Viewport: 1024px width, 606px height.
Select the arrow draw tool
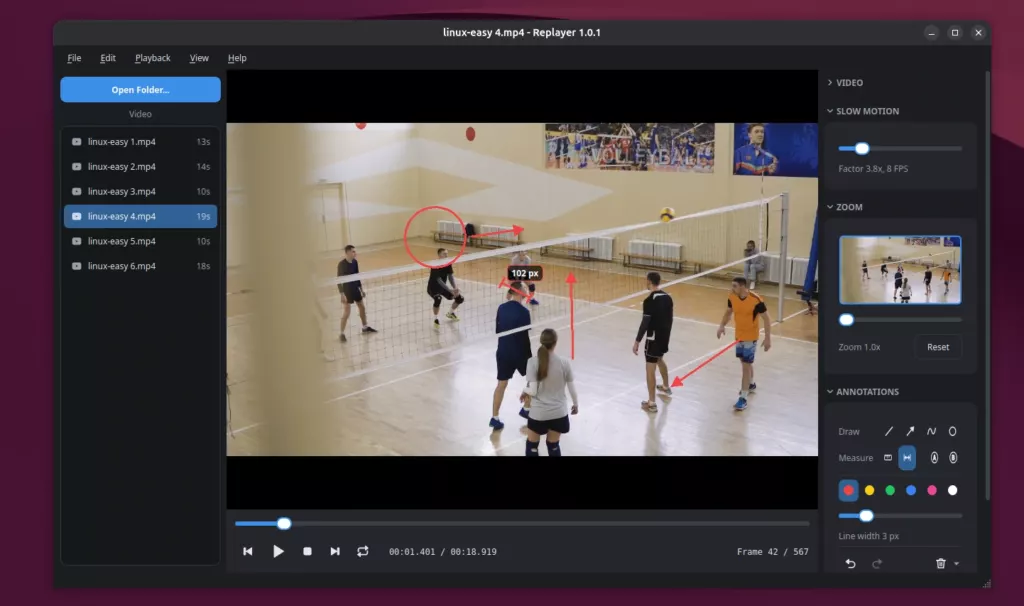click(x=910, y=431)
